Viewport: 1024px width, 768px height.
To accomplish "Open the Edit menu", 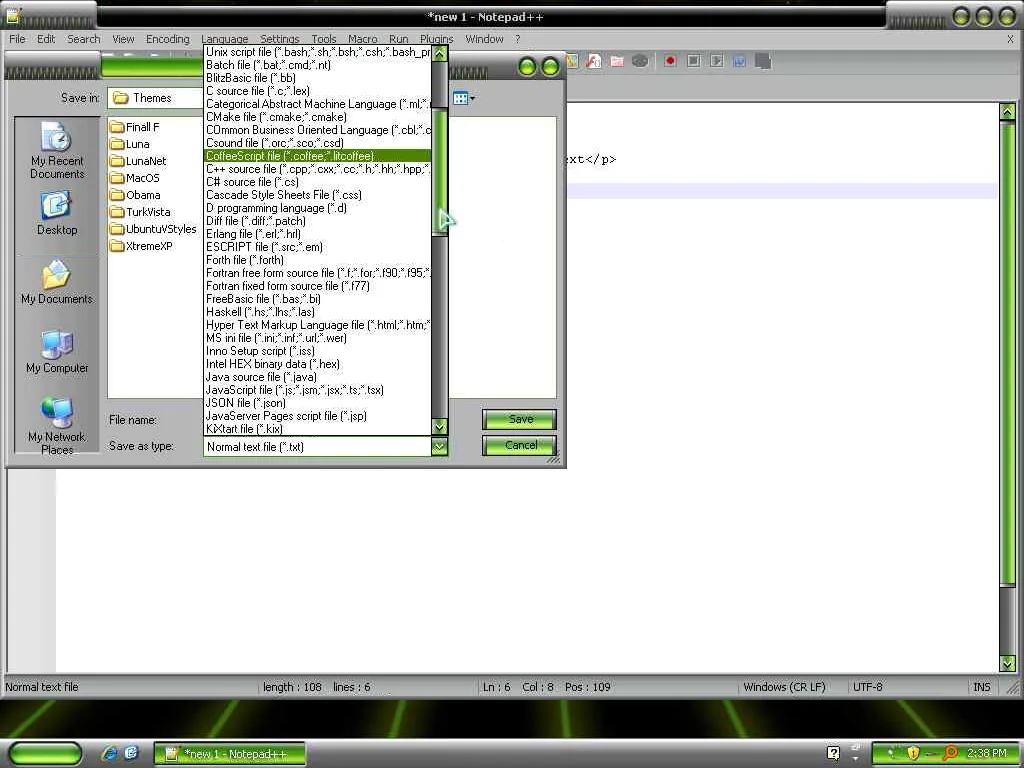I will click(x=46, y=39).
